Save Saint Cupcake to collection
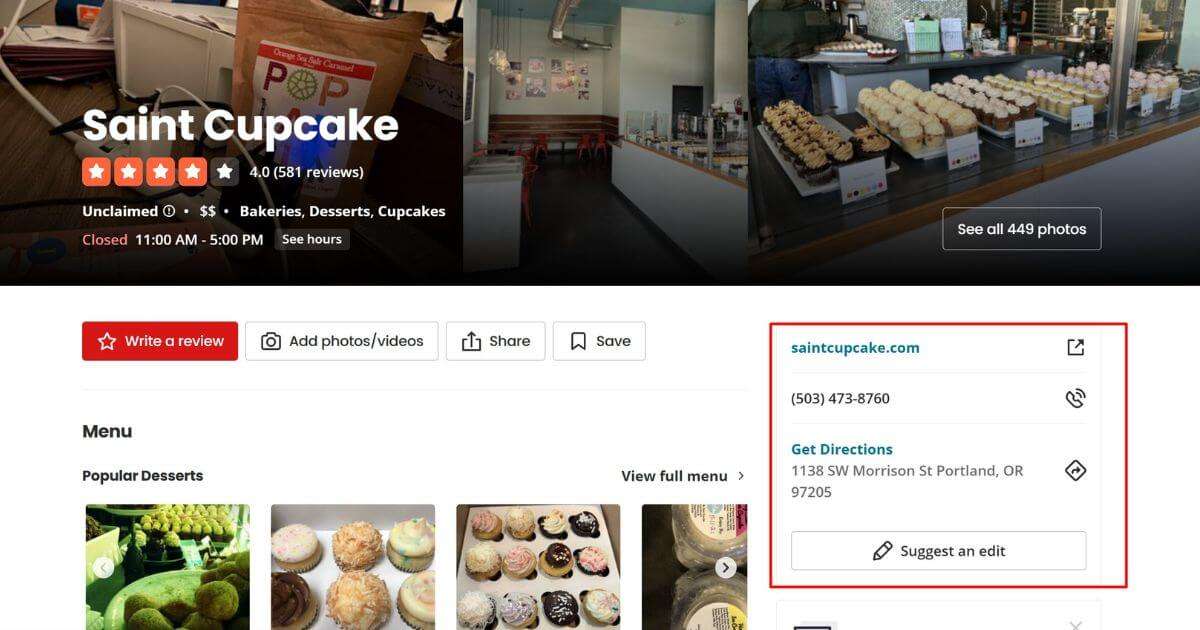The image size is (1200, 630). 599,341
